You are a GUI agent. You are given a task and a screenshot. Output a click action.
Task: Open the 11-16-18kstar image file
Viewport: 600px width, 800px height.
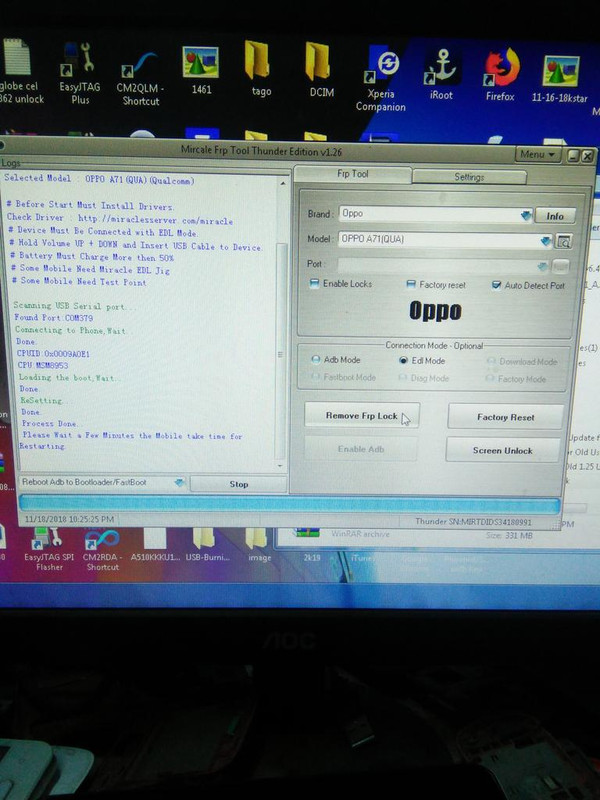click(x=560, y=79)
